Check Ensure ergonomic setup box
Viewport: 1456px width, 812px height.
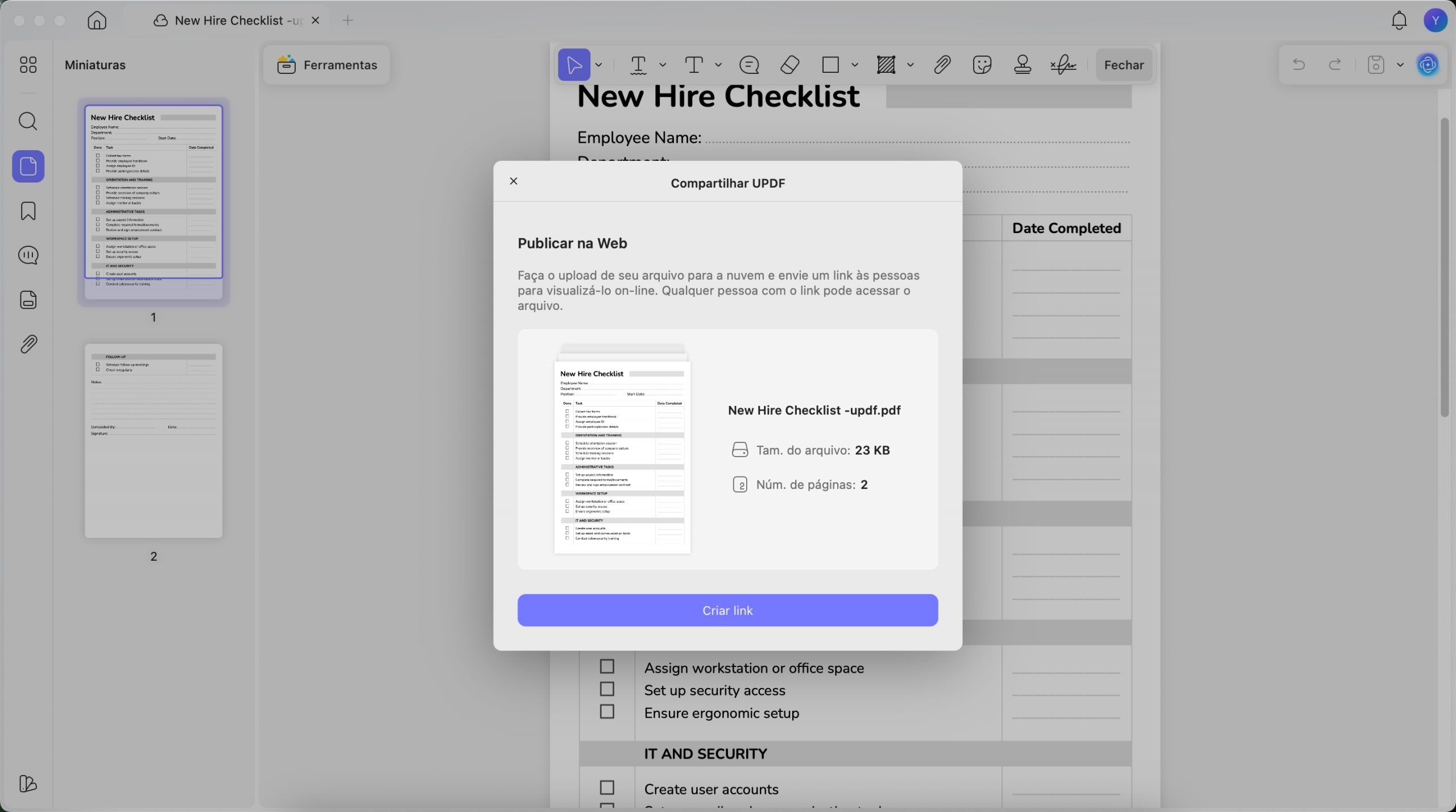tap(607, 712)
